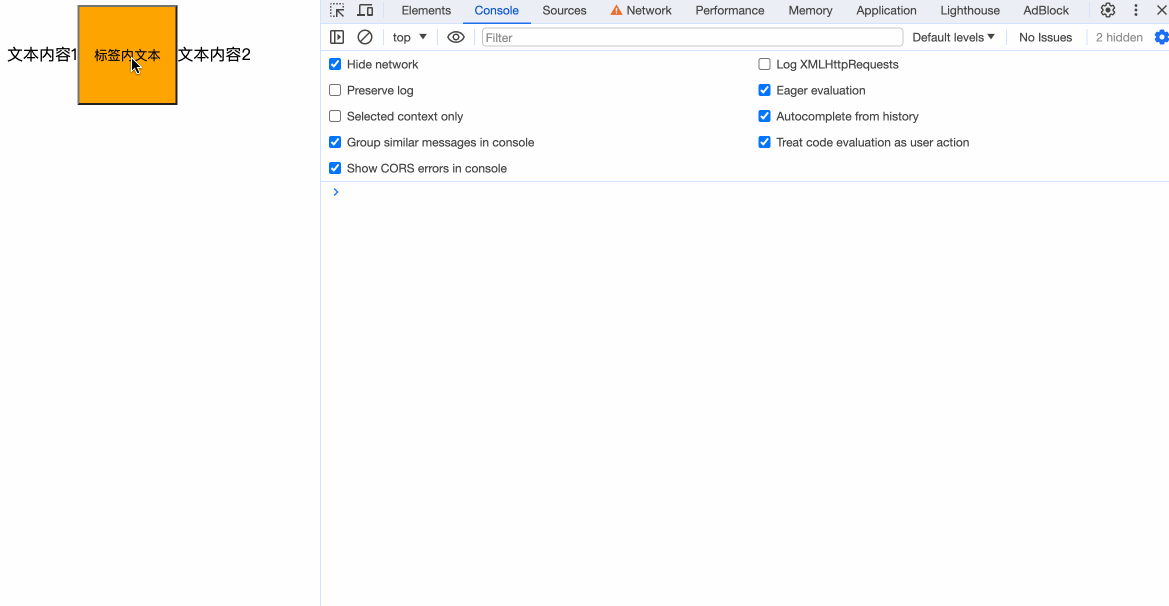Viewport: 1169px width, 606px height.
Task: Switch to the Elements tab
Action: point(426,11)
